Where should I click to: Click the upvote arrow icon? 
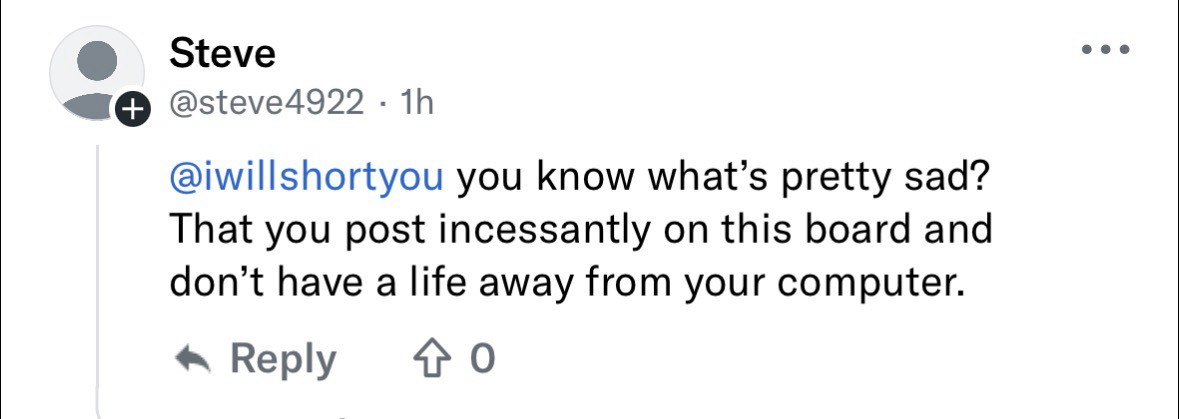431,358
